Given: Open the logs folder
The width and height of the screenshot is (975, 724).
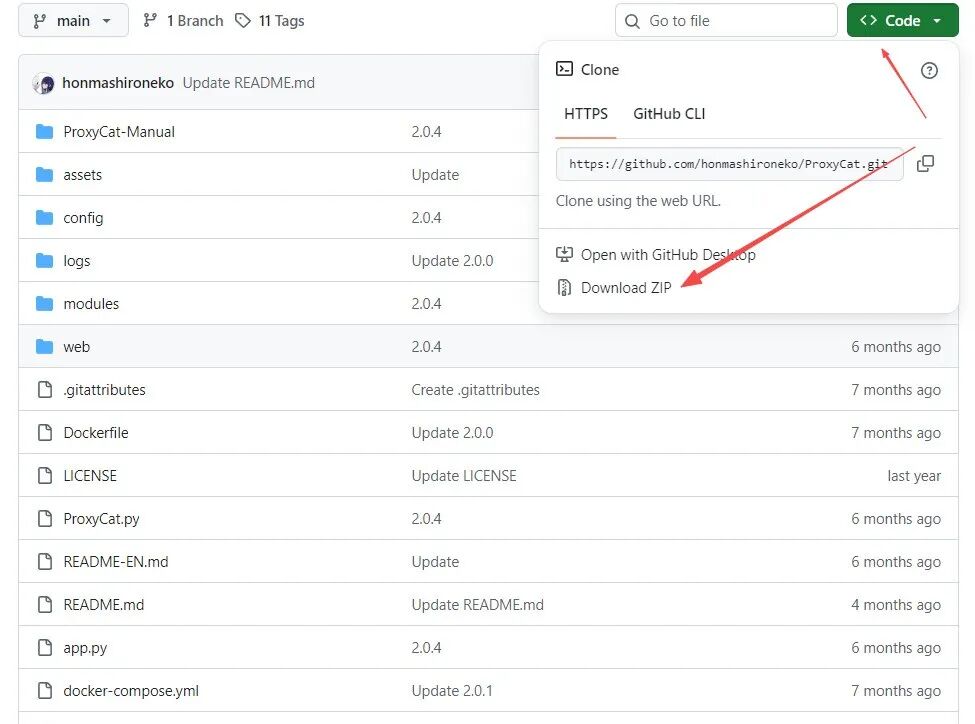Looking at the screenshot, I should [x=76, y=261].
